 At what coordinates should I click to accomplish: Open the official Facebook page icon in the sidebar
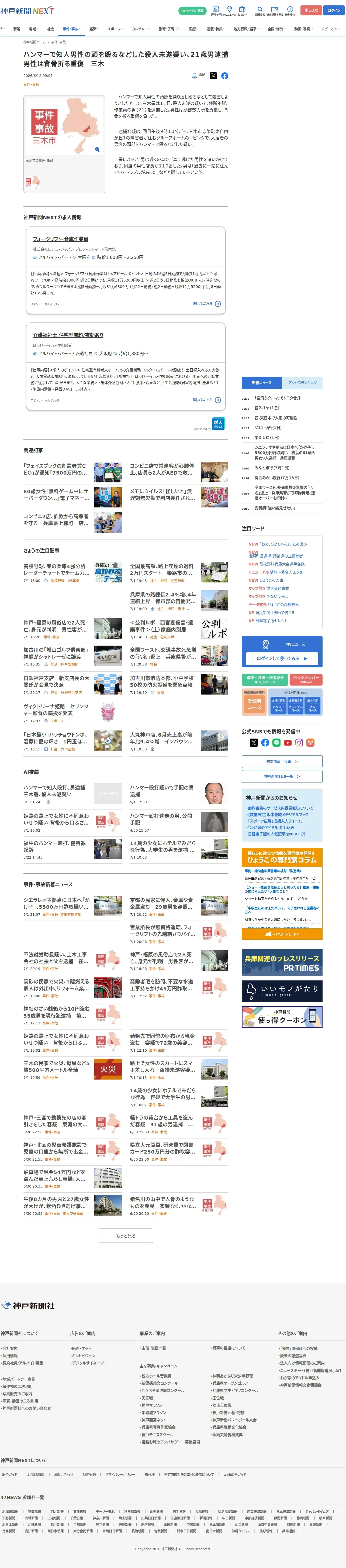point(265,743)
